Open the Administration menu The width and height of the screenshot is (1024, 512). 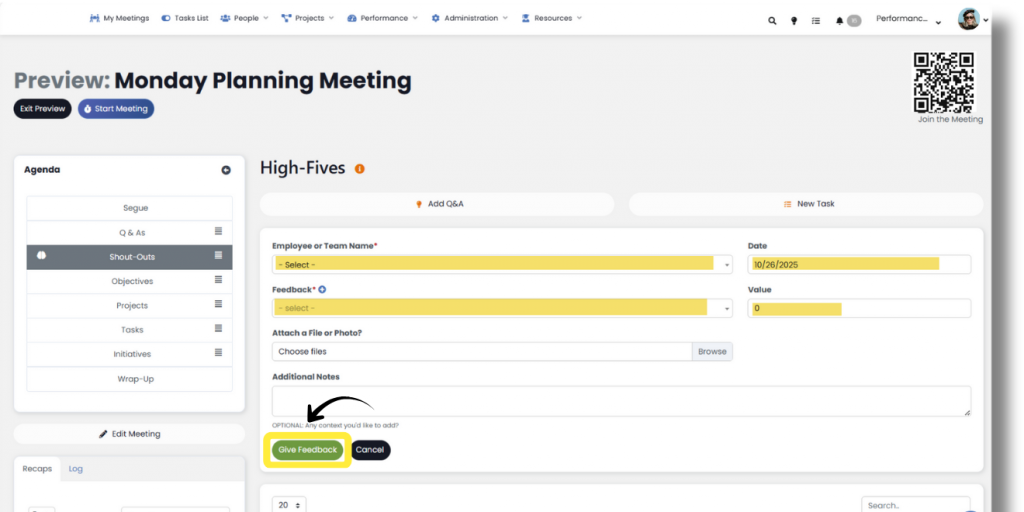[x=469, y=18]
